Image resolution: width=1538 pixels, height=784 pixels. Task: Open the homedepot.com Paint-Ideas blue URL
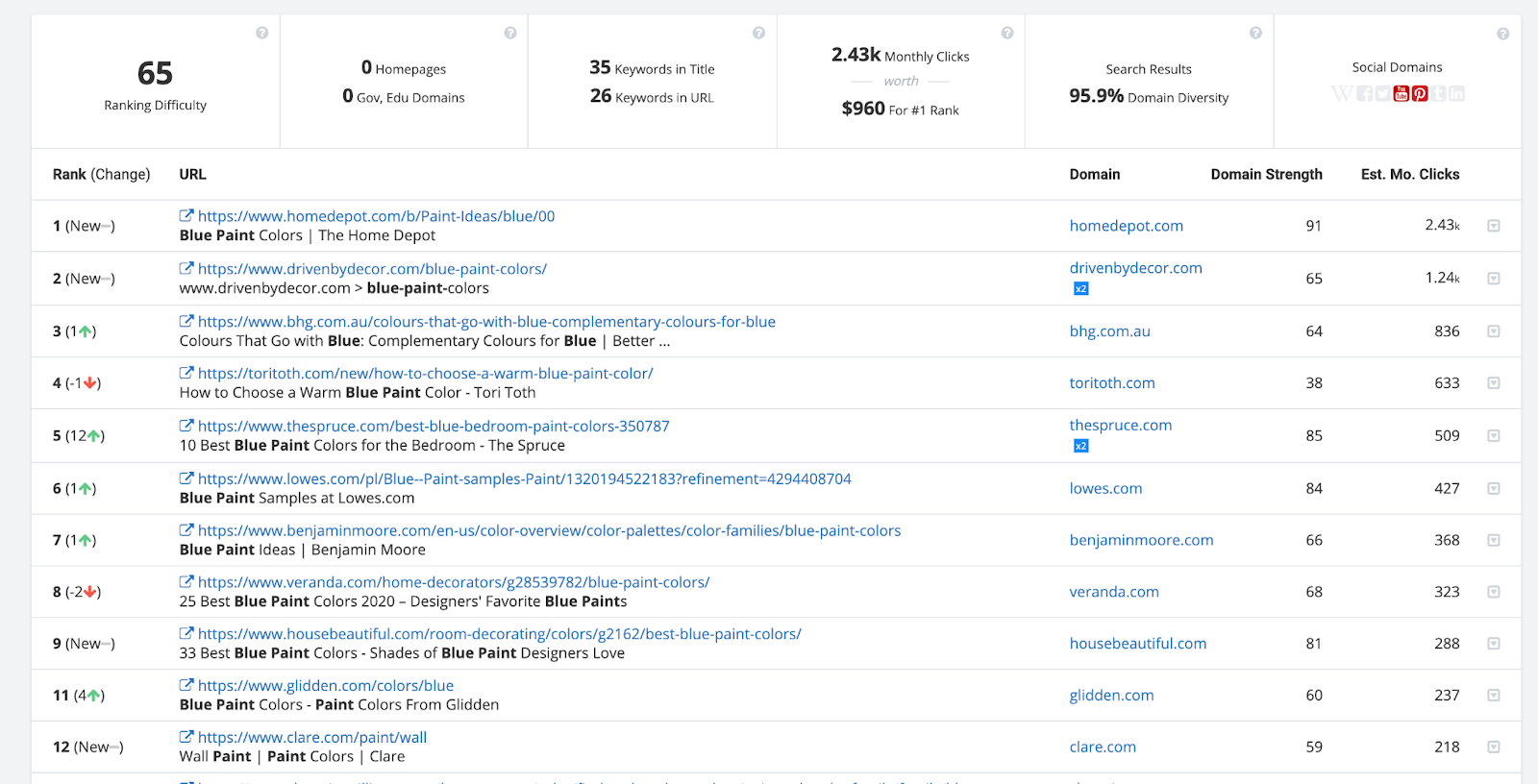point(376,216)
